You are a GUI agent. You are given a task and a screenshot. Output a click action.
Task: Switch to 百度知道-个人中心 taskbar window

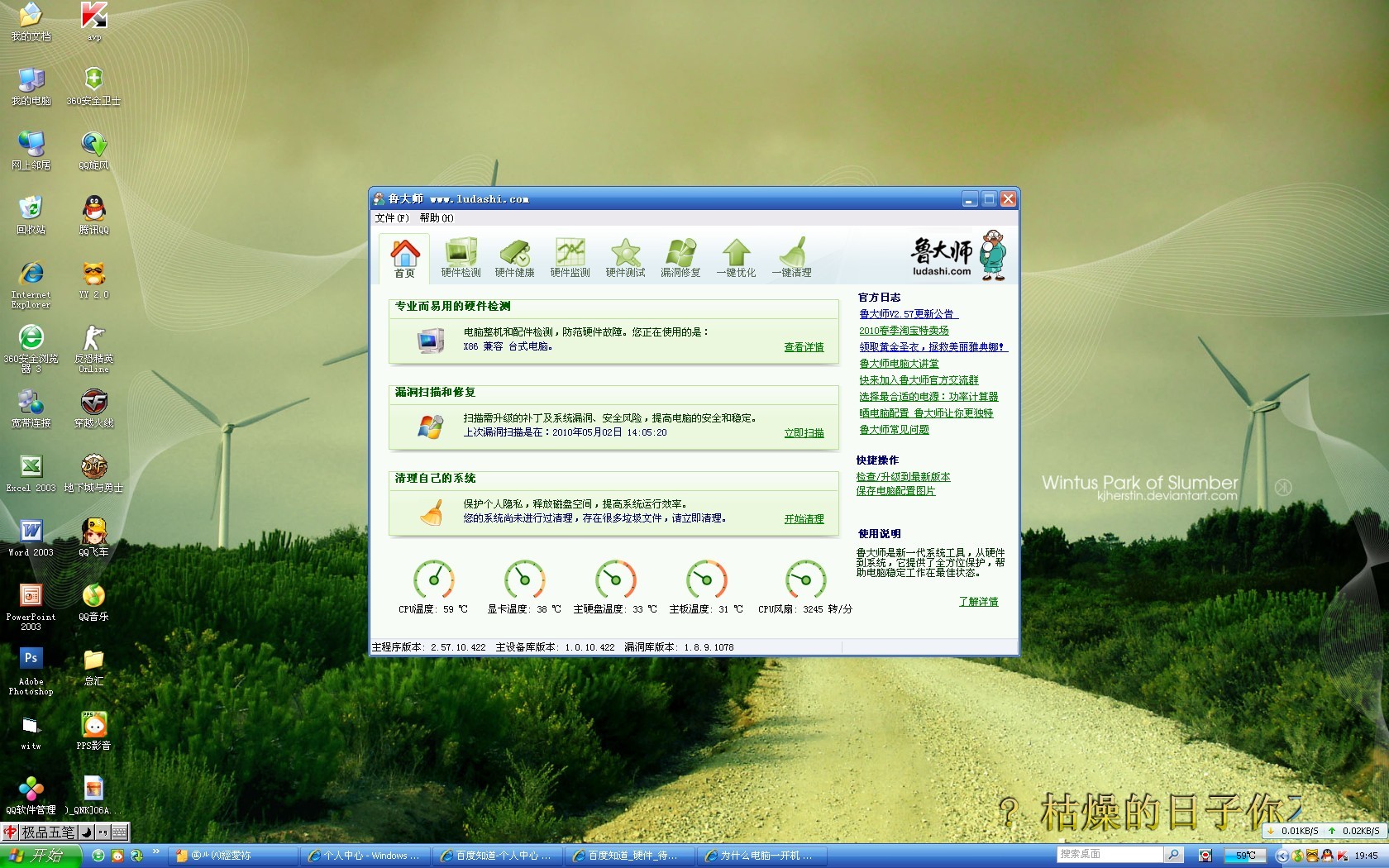[497, 856]
